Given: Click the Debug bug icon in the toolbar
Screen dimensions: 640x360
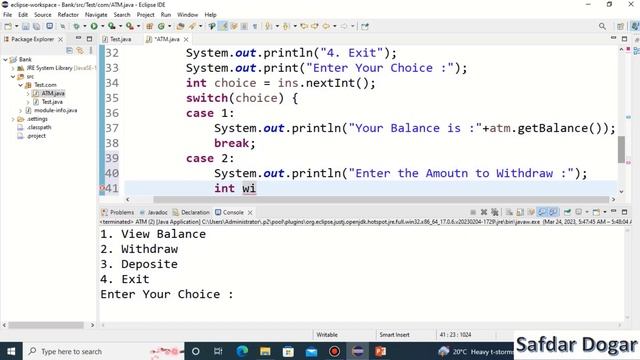Looking at the screenshot, I should 76,26.
